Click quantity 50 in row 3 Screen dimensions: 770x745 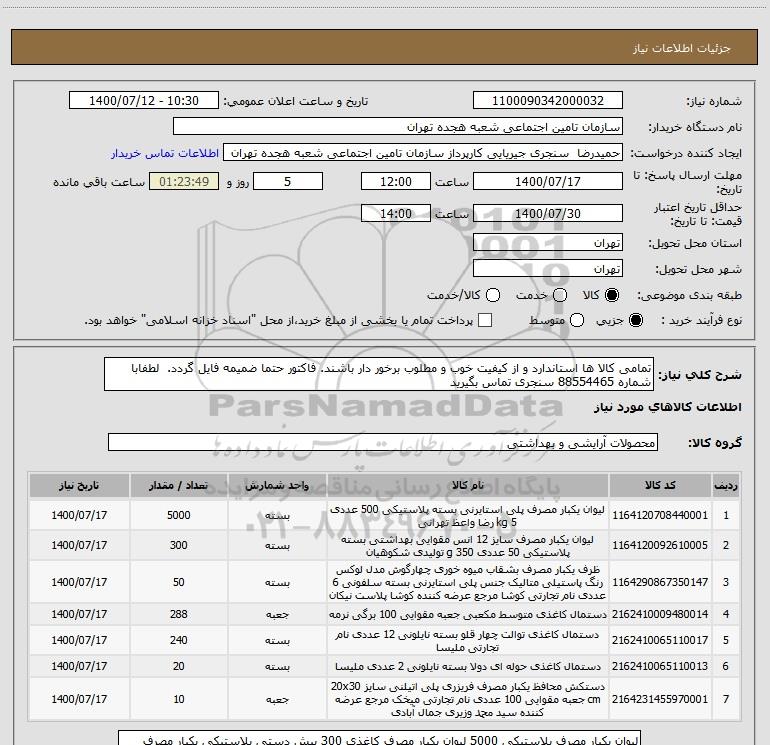[x=179, y=582]
